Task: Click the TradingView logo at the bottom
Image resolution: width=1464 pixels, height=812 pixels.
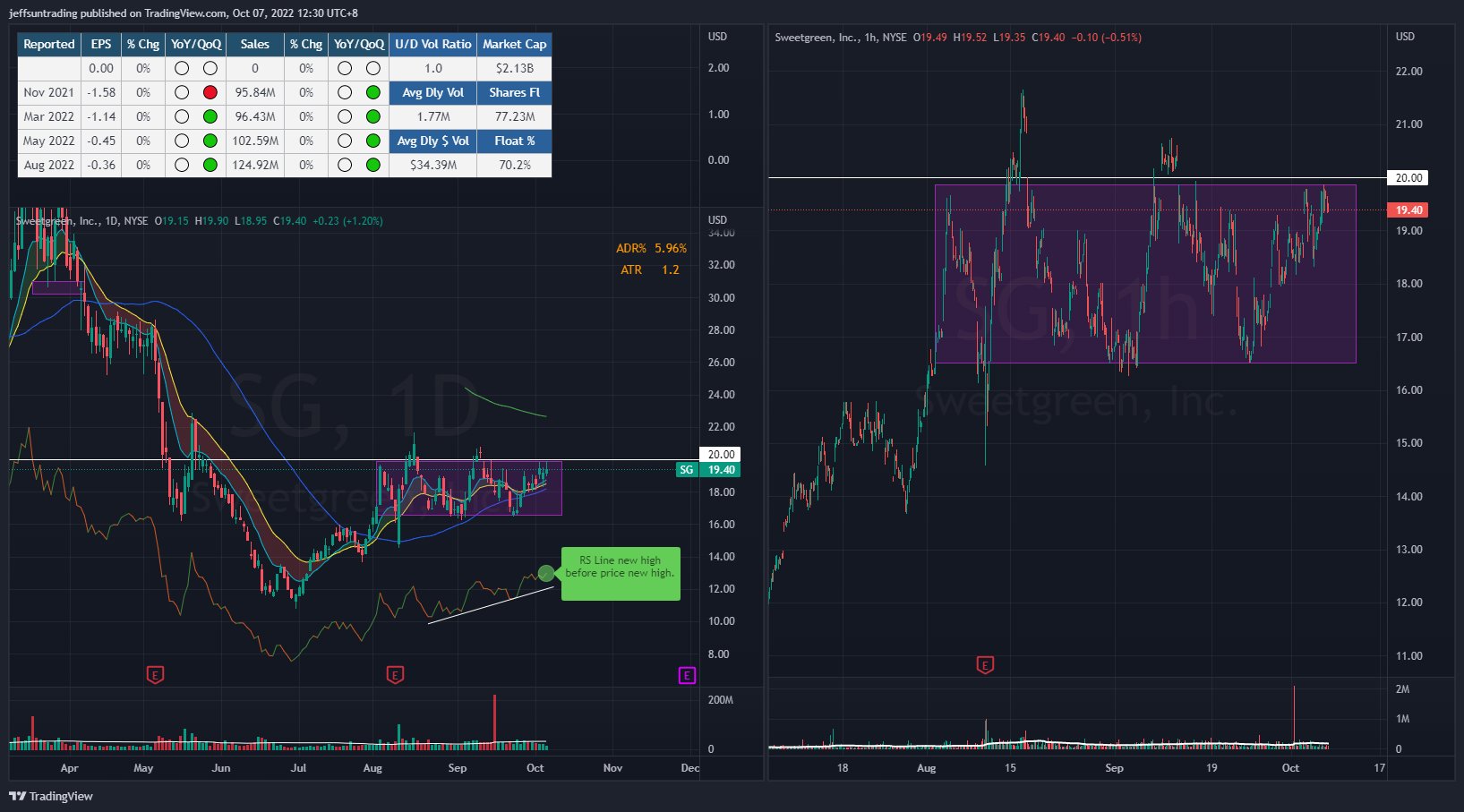Action: pyautogui.click(x=51, y=796)
